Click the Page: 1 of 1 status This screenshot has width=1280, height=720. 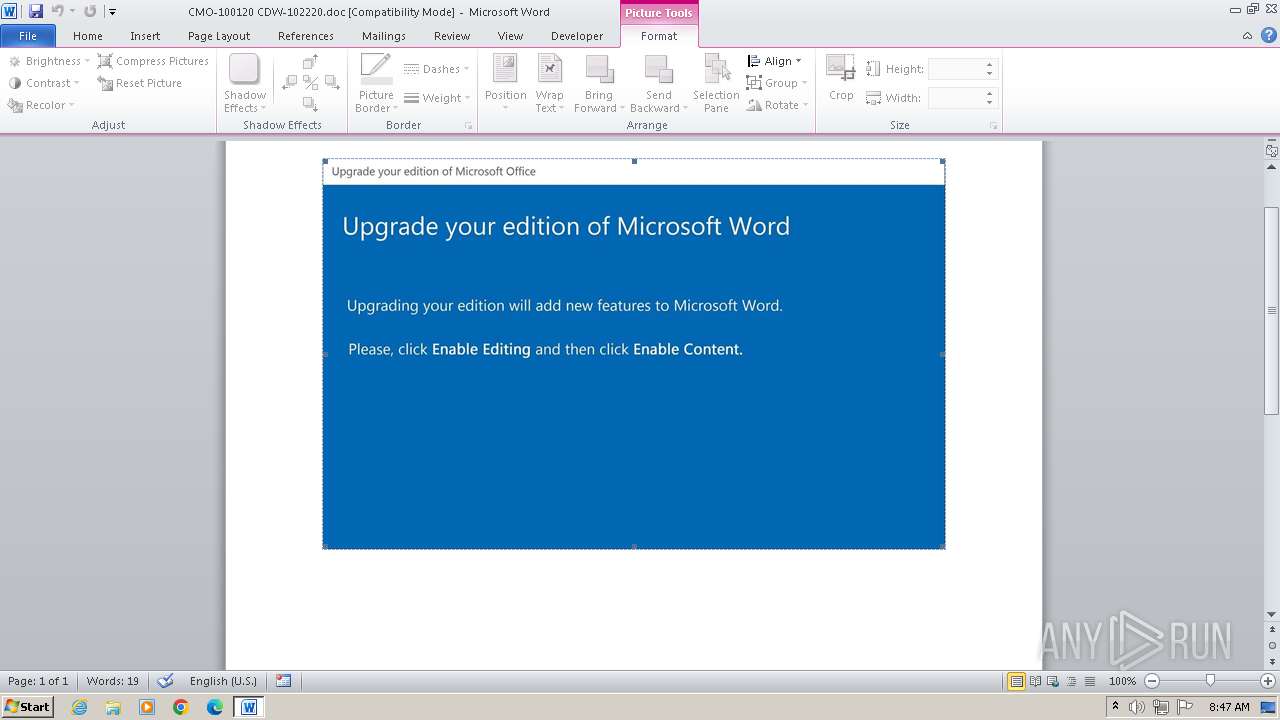click(38, 681)
